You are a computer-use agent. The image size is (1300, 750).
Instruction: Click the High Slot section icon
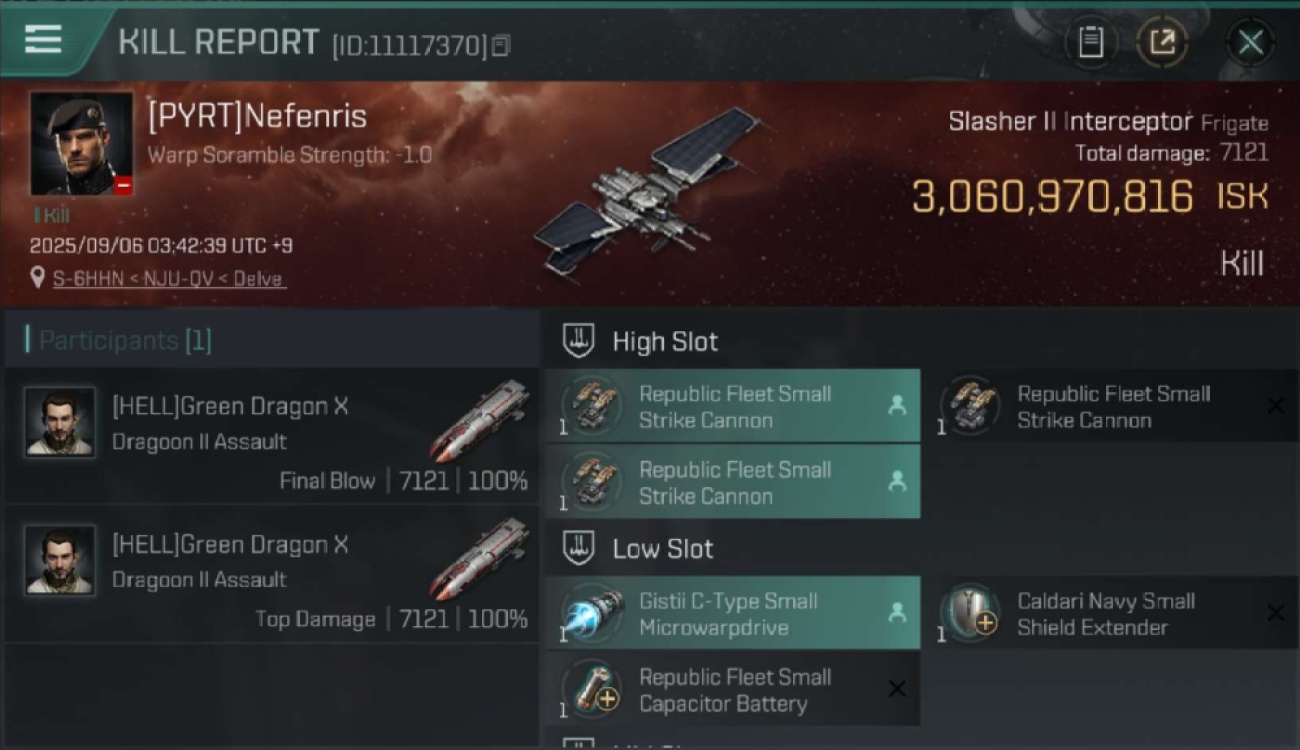coord(579,341)
